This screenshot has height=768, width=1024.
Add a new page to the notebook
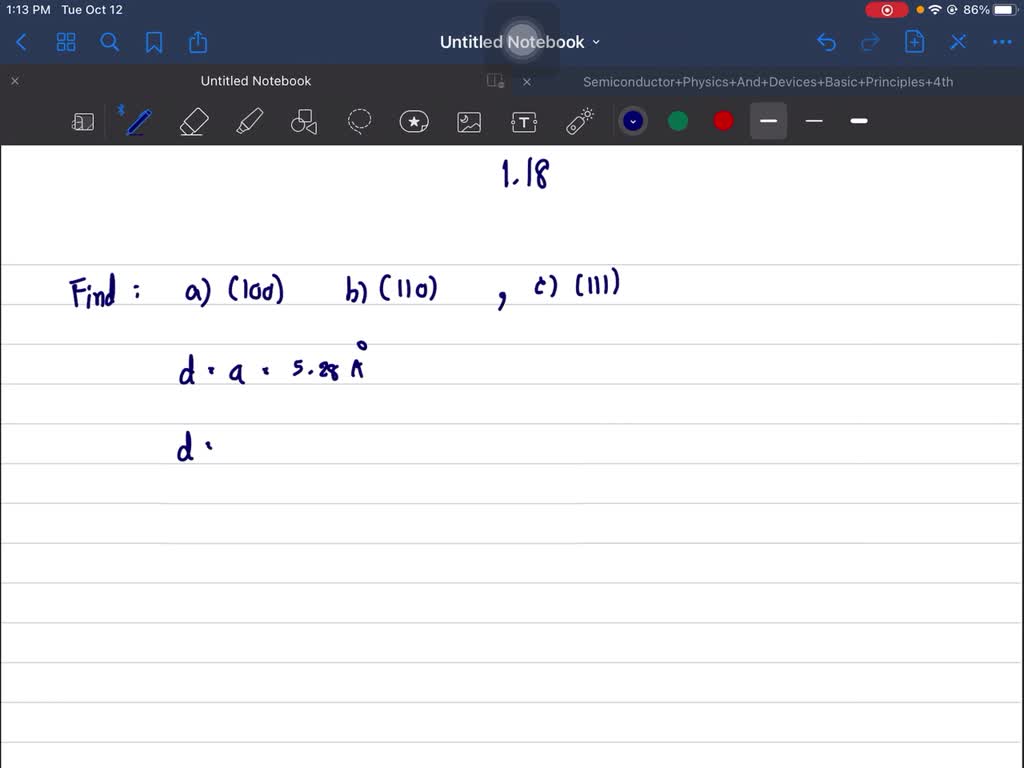(x=913, y=42)
